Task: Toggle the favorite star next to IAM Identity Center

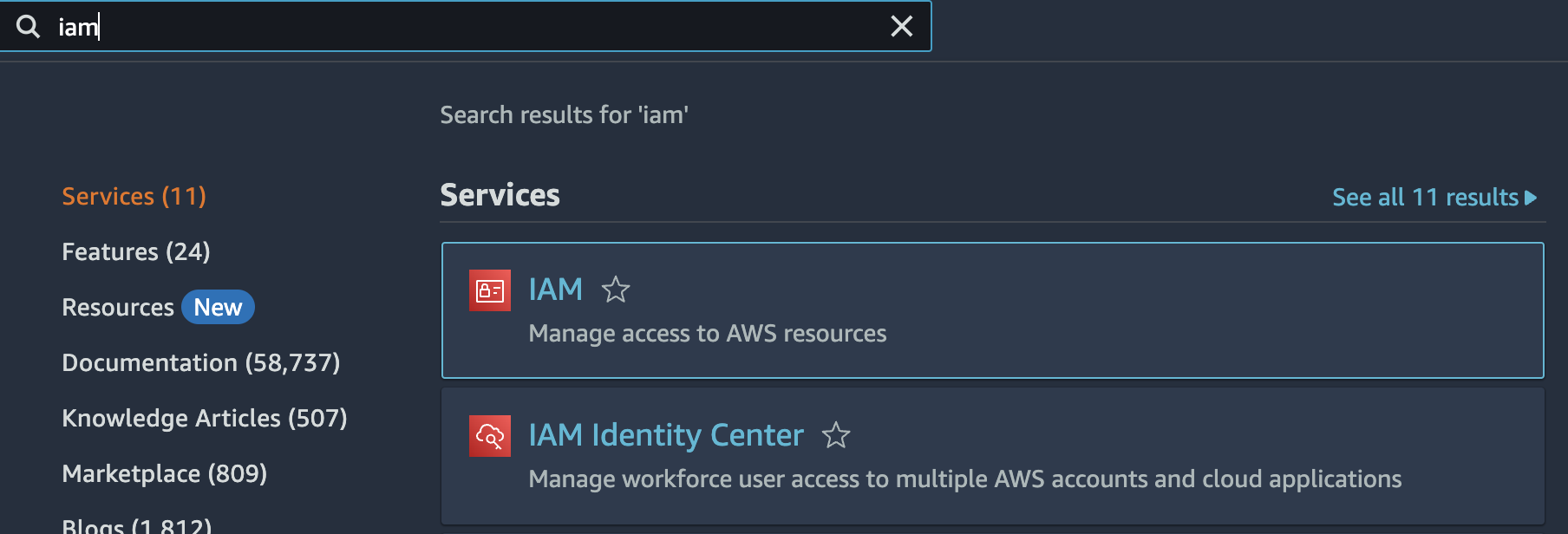Action: point(837,435)
